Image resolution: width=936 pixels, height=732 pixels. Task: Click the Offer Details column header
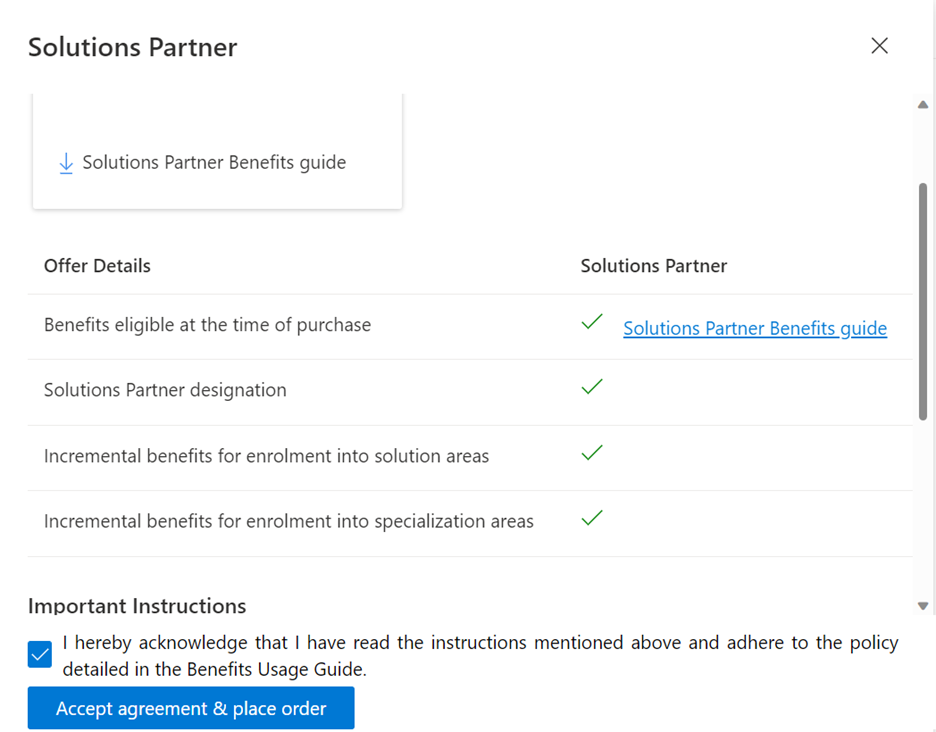click(97, 266)
